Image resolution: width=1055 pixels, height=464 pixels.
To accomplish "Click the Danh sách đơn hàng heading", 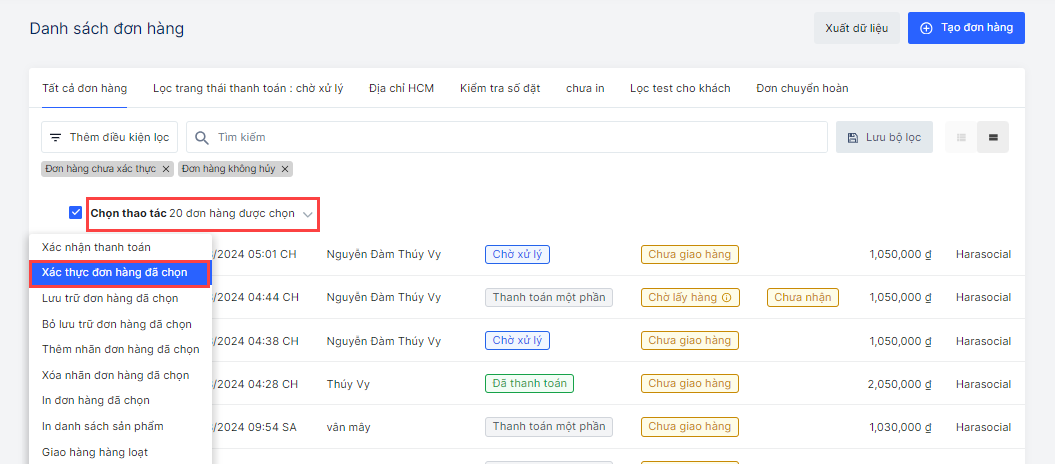I will click(107, 29).
